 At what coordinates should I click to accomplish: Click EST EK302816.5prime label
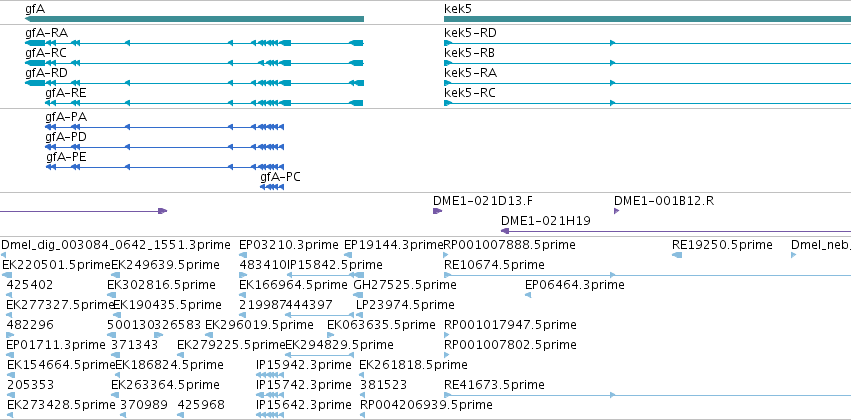click(161, 285)
